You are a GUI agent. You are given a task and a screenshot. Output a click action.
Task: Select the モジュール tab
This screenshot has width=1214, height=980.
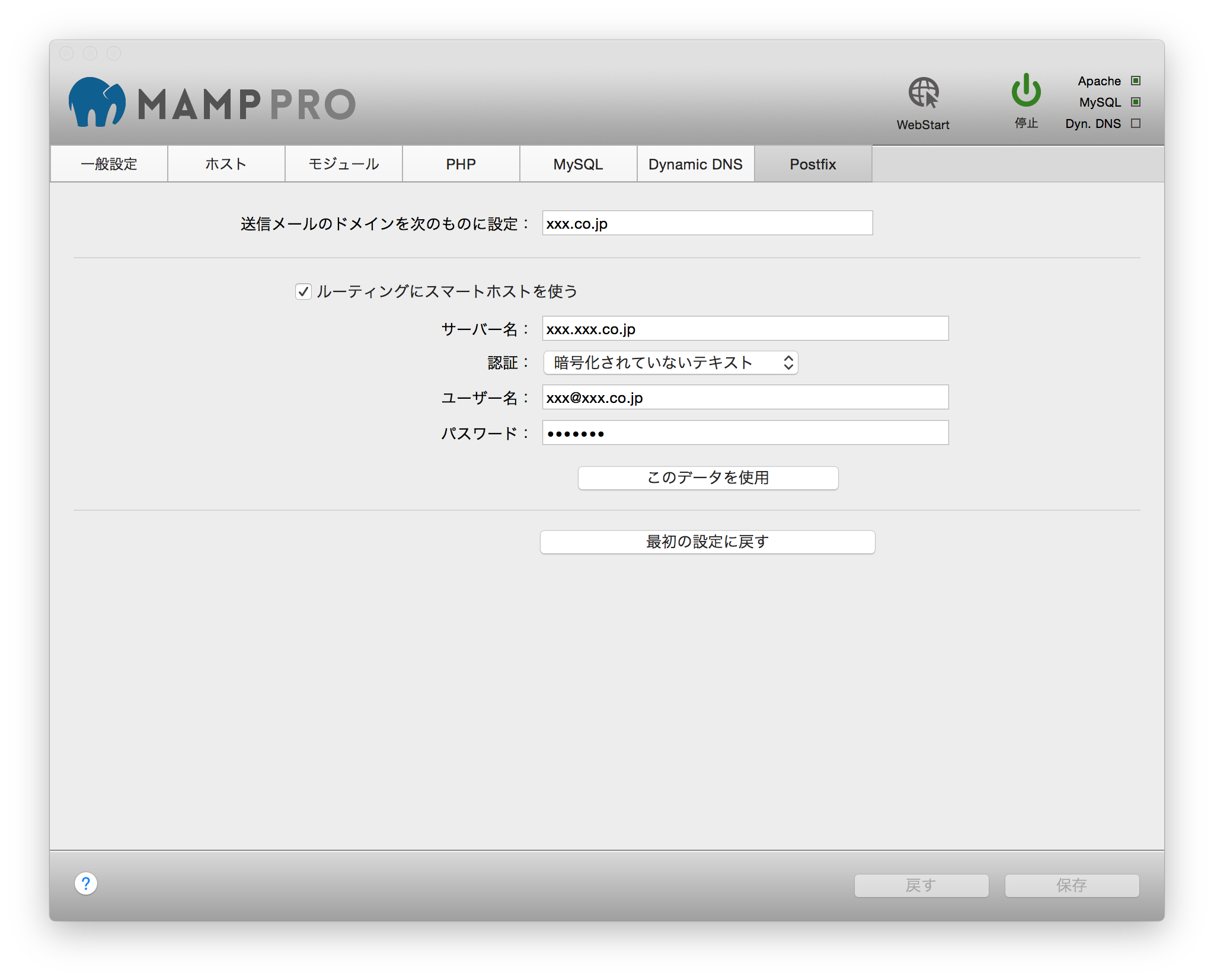coord(343,164)
